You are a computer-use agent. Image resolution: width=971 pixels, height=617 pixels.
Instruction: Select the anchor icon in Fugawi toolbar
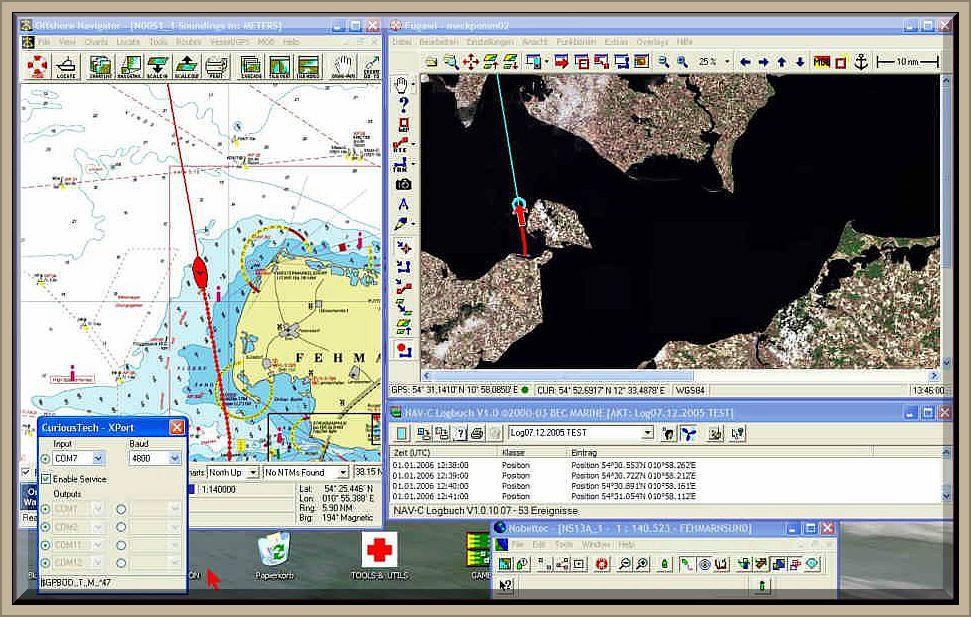click(860, 62)
